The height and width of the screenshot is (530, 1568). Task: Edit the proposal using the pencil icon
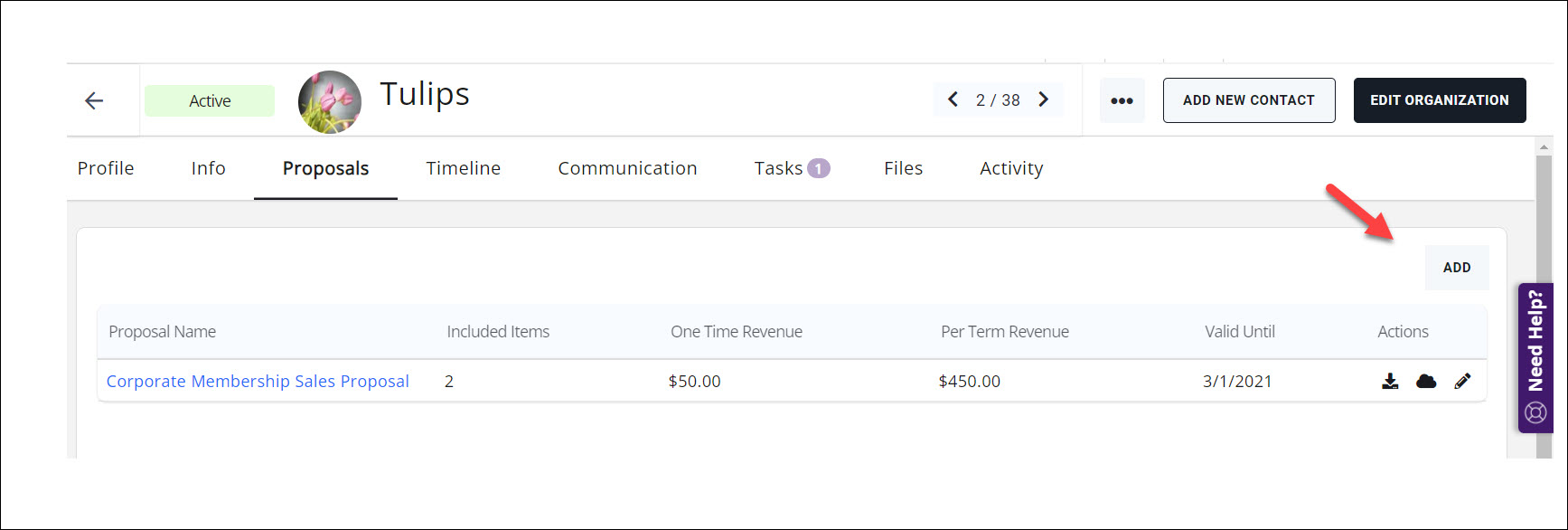pyautogui.click(x=1462, y=381)
